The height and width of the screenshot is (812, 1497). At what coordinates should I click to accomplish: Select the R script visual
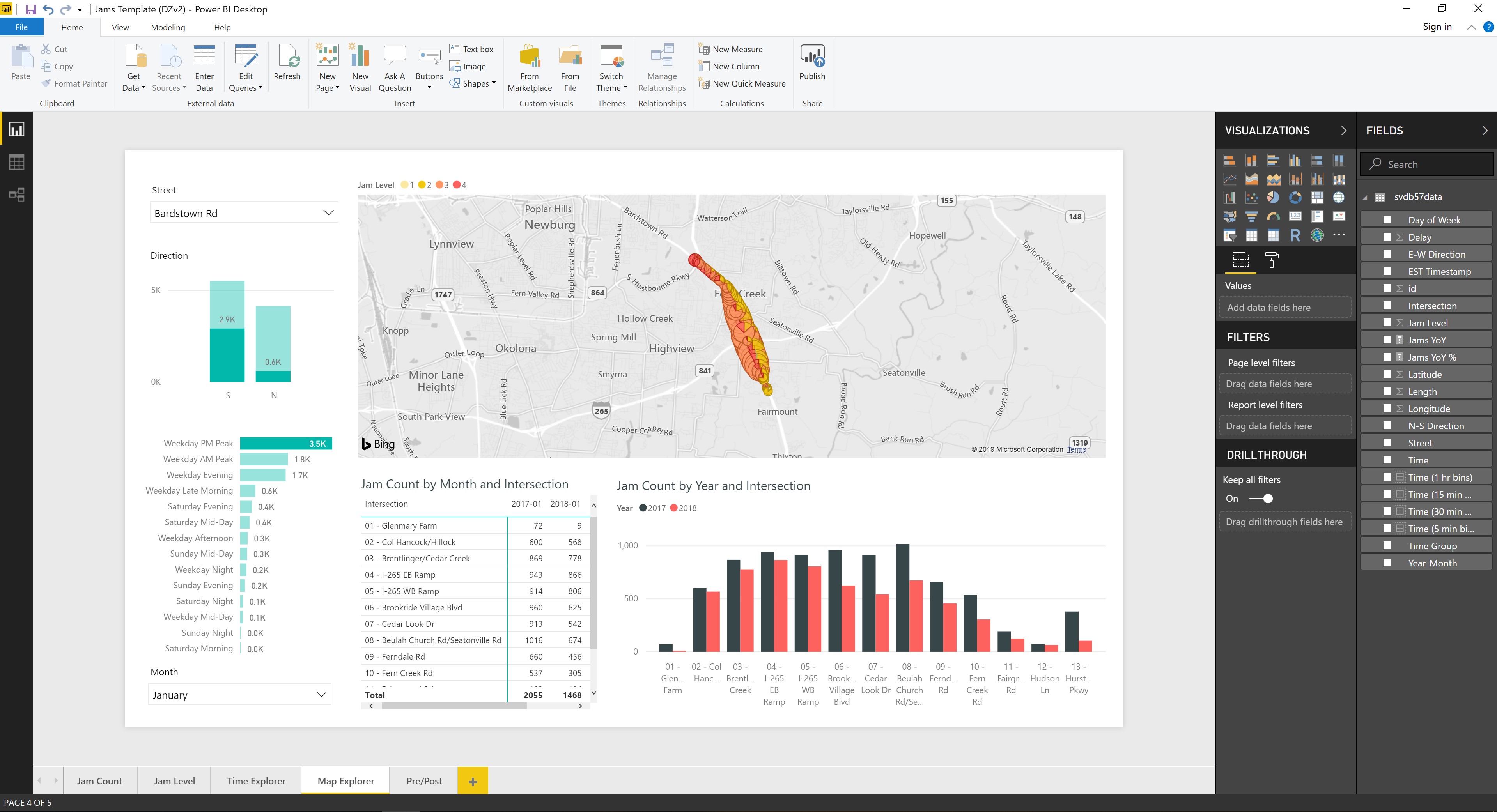pyautogui.click(x=1295, y=235)
